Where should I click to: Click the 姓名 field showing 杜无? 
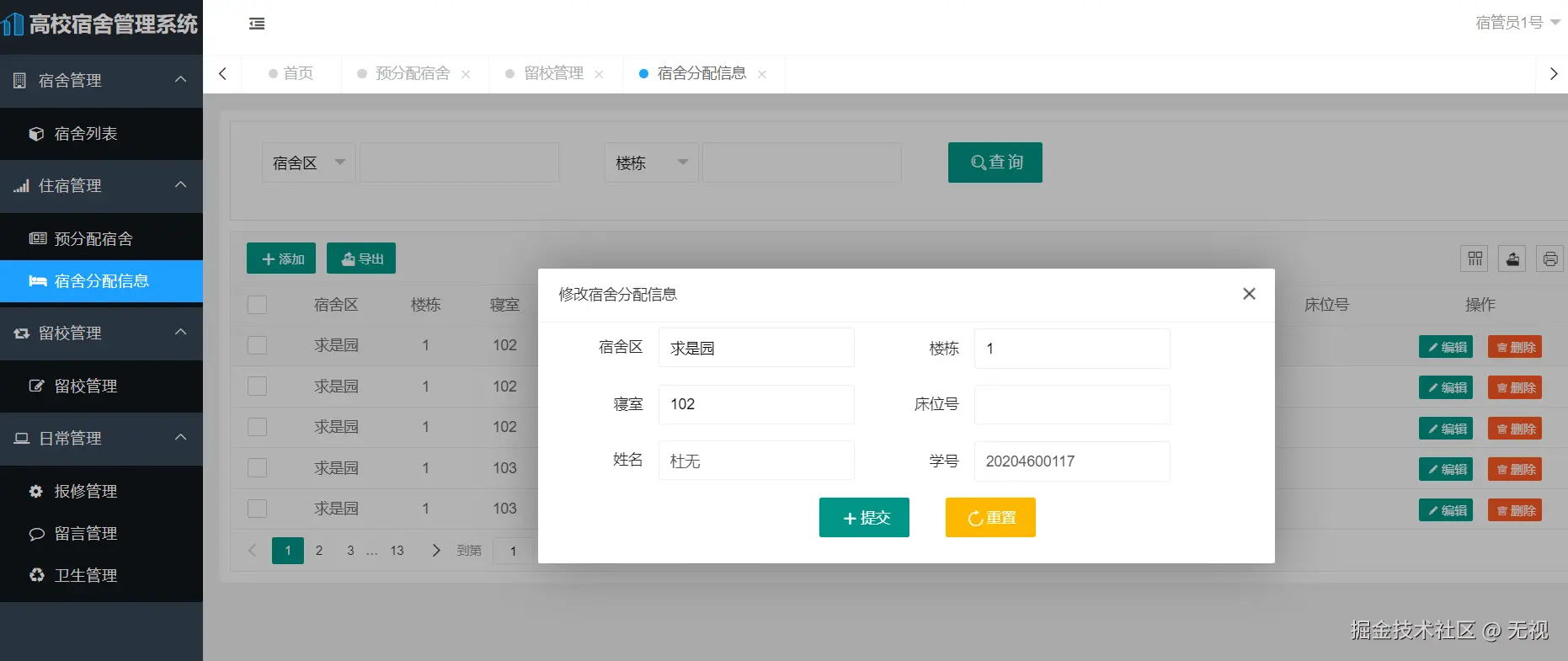point(756,461)
